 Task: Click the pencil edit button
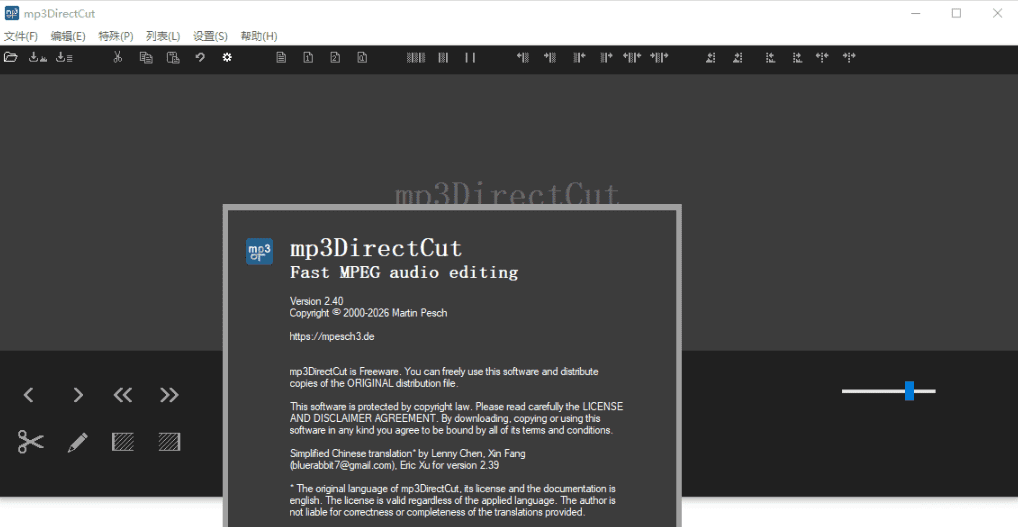tap(77, 443)
